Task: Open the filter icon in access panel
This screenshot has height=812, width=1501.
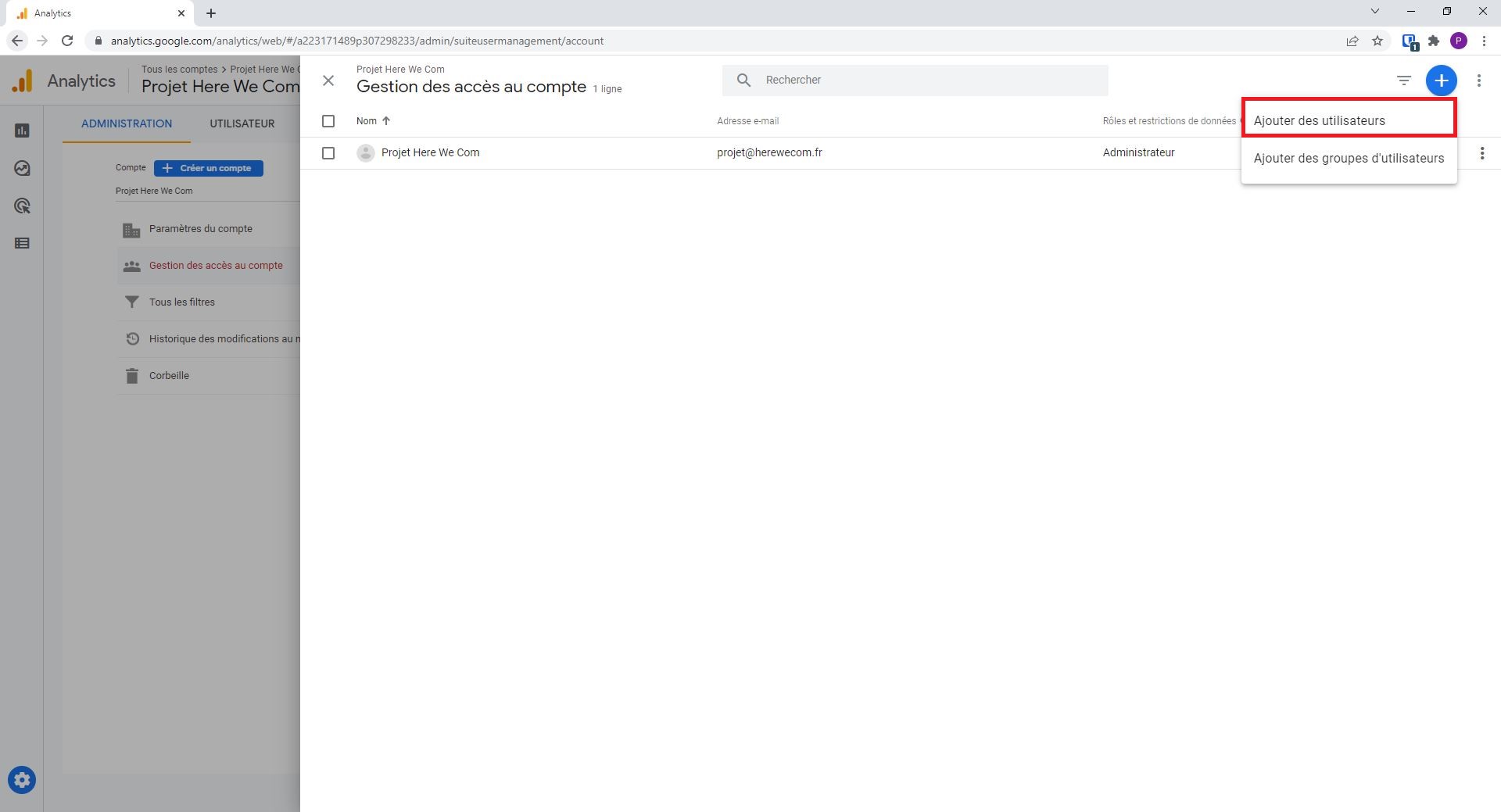Action: [1404, 80]
